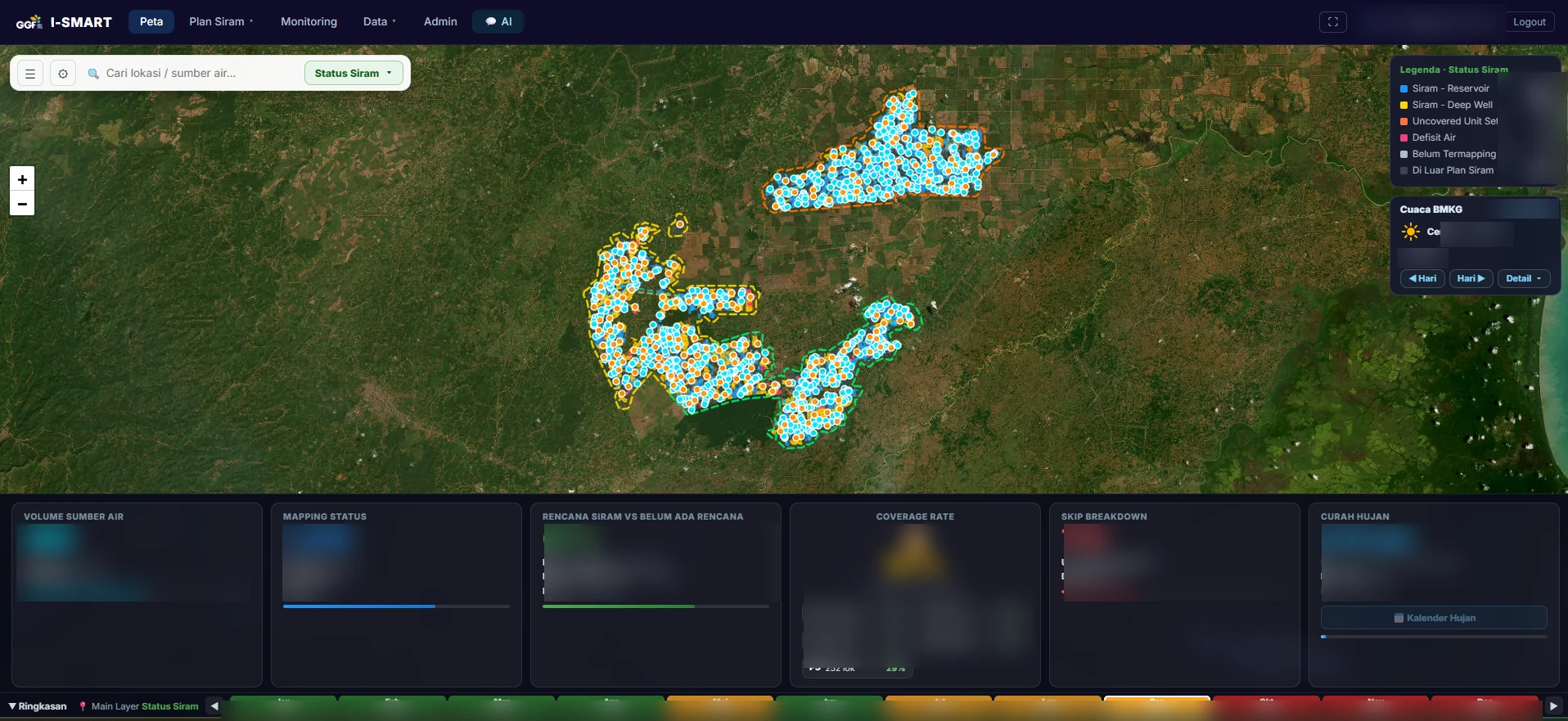Click the GGF I-SMART logo
Image resolution: width=1568 pixels, height=721 pixels.
coord(64,22)
